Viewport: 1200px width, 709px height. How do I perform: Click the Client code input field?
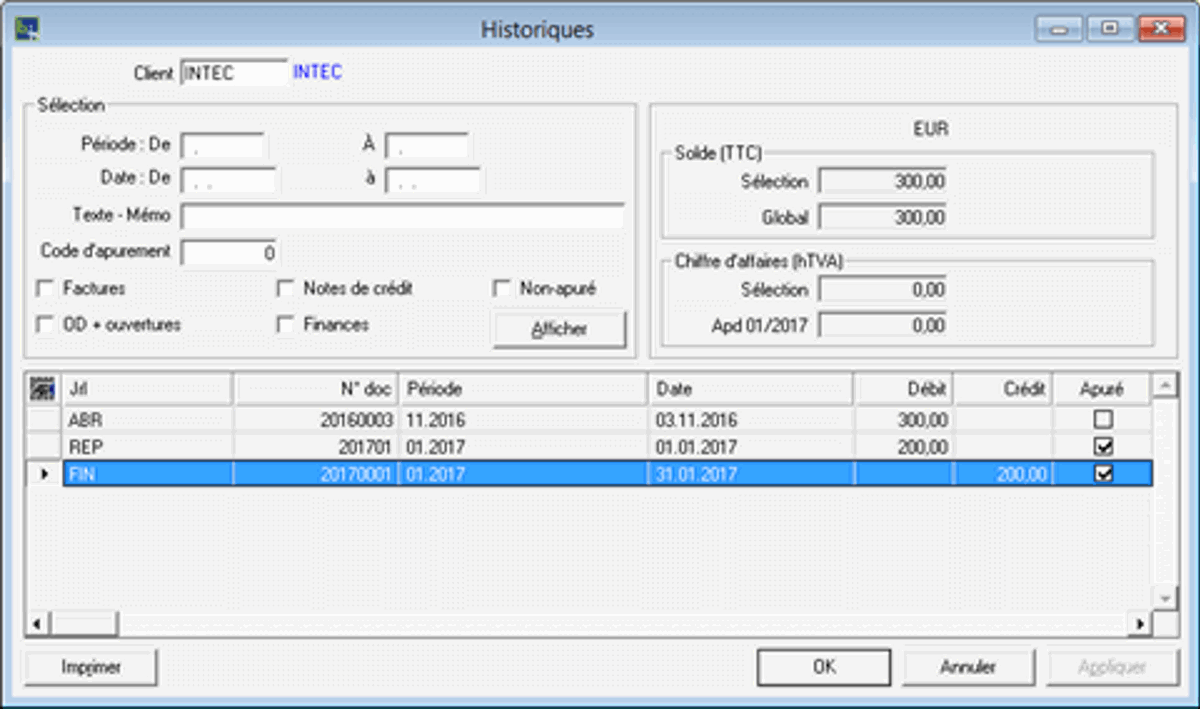[234, 73]
